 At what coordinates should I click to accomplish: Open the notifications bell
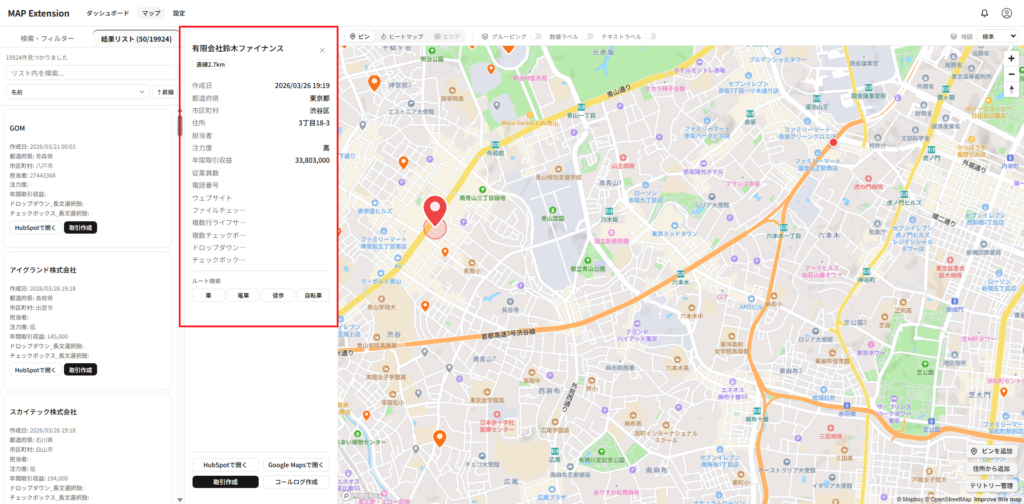click(985, 13)
